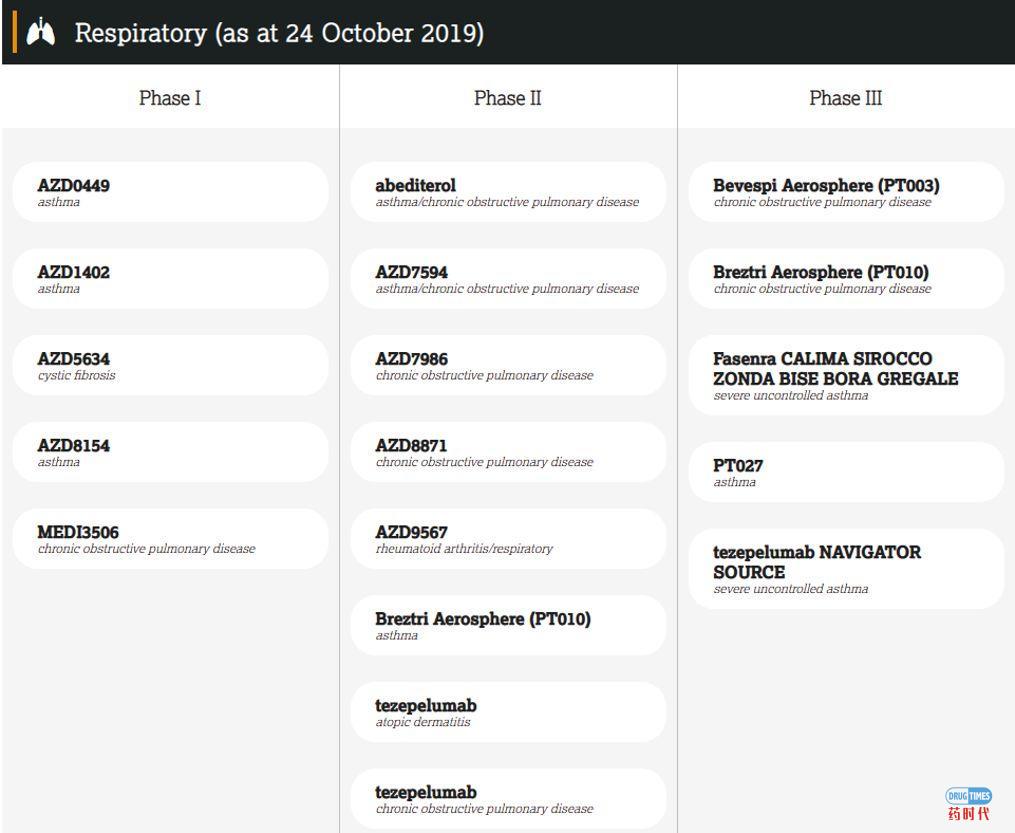Select the AZD7594 card

[x=508, y=279]
